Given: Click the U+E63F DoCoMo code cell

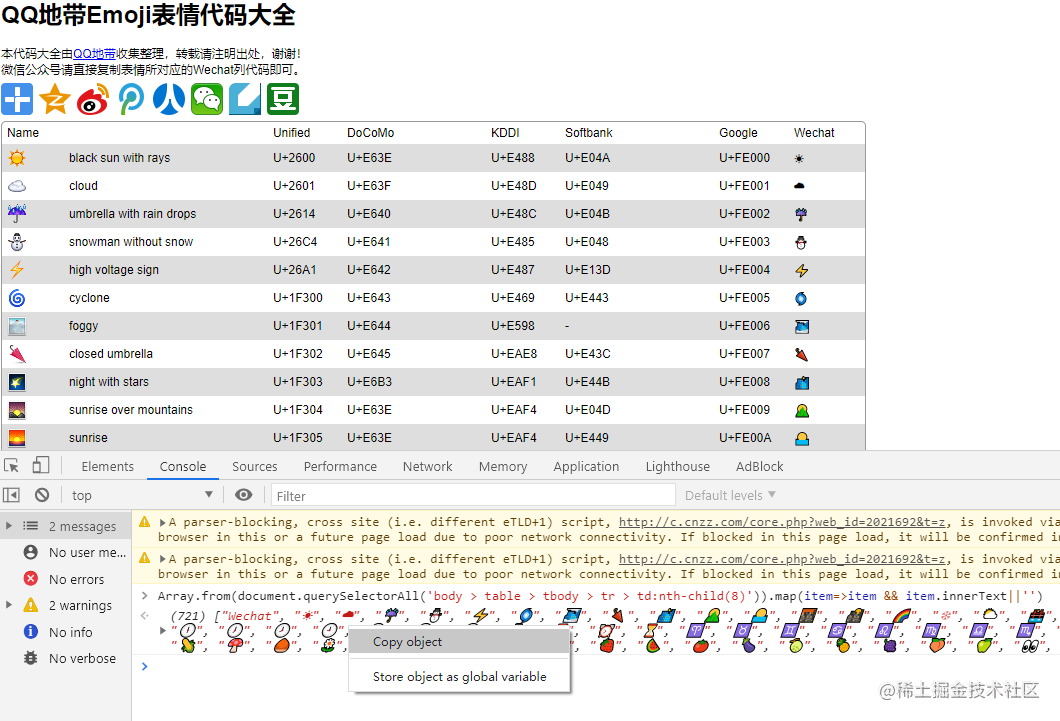Looking at the screenshot, I should pyautogui.click(x=369, y=186).
